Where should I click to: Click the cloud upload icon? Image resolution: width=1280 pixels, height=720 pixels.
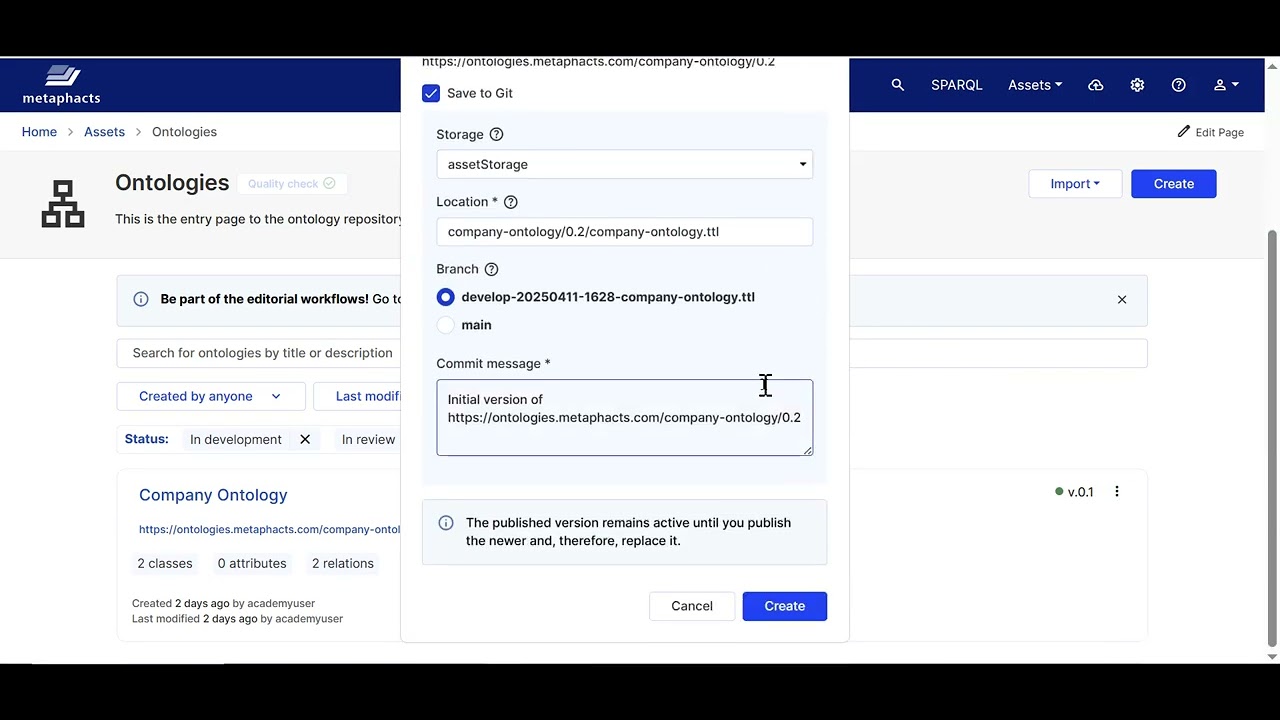coord(1096,85)
